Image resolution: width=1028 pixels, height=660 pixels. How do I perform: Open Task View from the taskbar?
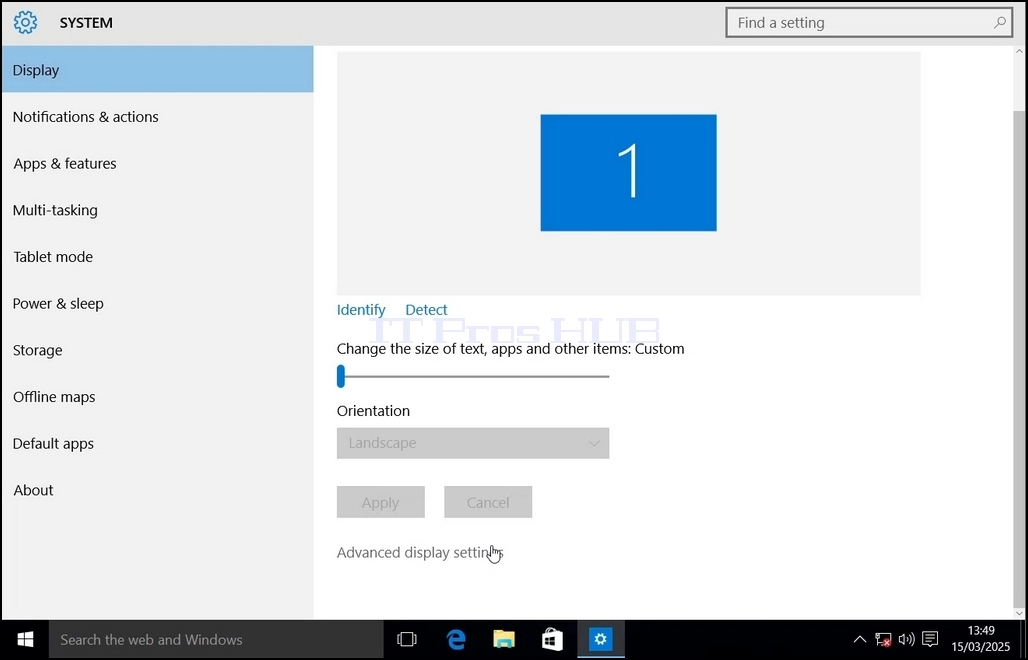pyautogui.click(x=406, y=639)
